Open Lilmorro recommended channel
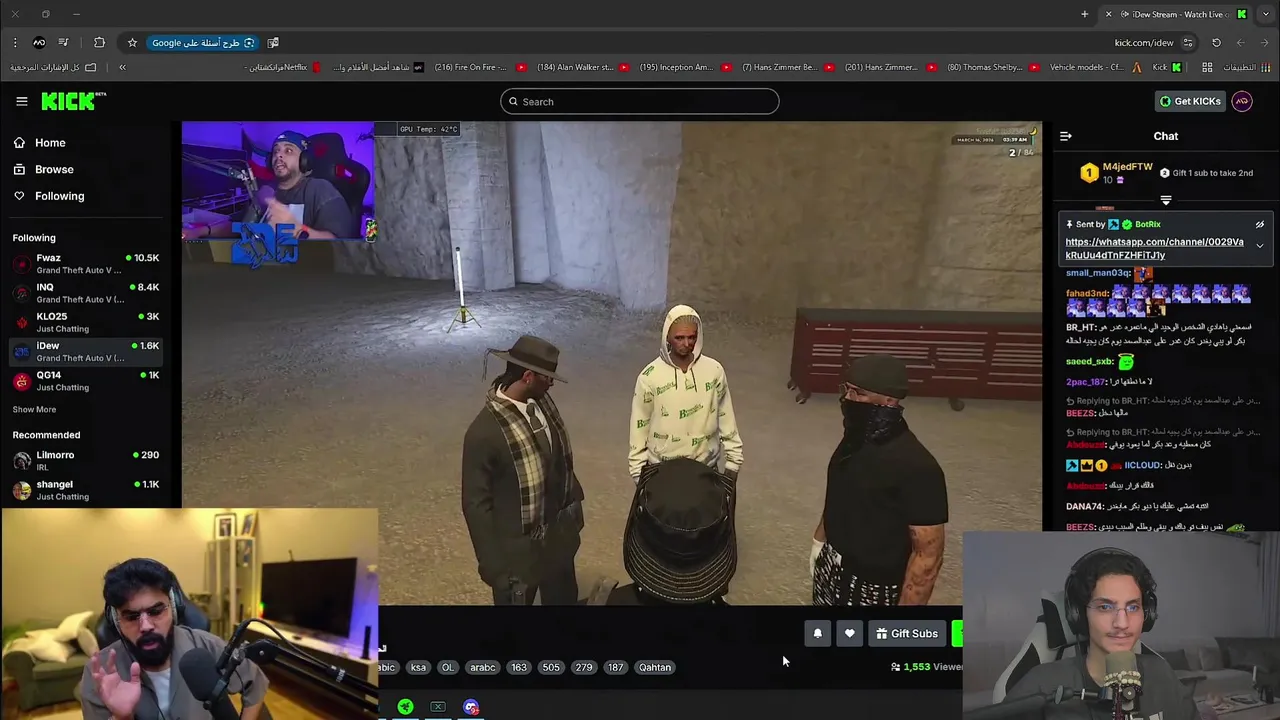Screen dimensions: 1280x720 point(85,461)
